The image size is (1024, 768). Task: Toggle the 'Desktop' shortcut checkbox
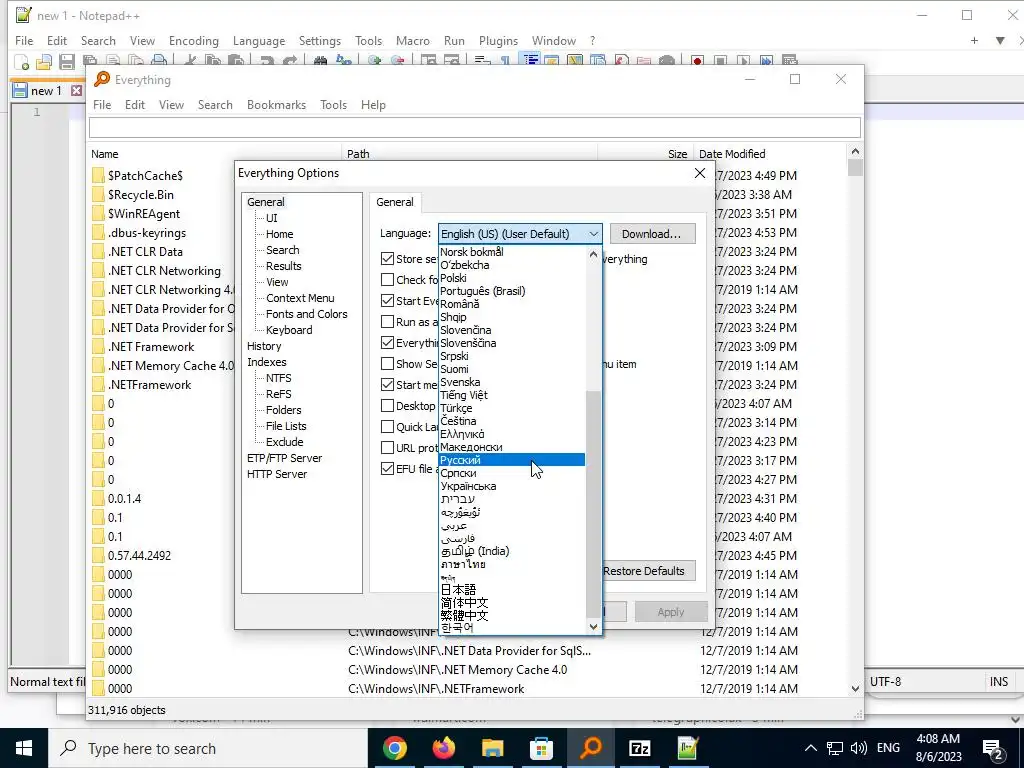(x=387, y=406)
